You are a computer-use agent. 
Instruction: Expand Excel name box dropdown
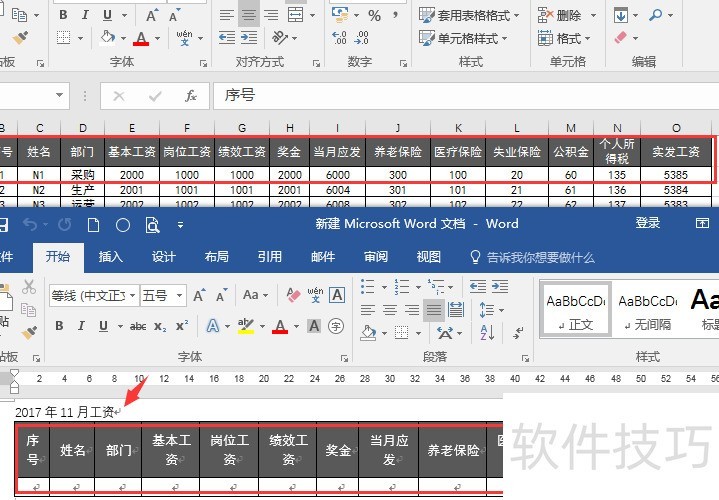tap(59, 95)
